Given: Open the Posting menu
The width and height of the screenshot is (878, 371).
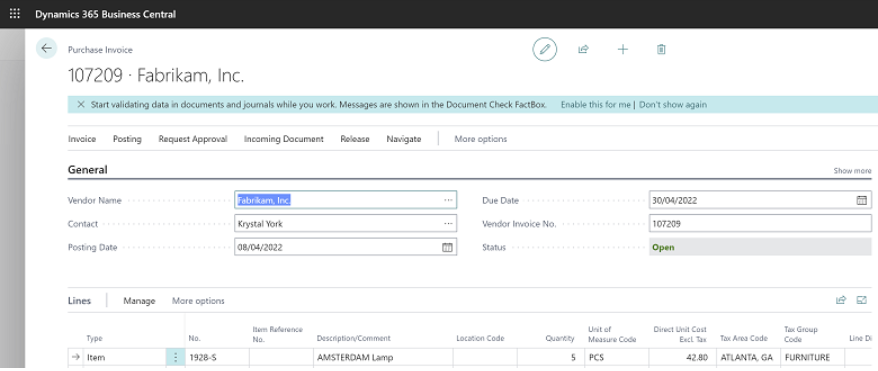Looking at the screenshot, I should (127, 139).
